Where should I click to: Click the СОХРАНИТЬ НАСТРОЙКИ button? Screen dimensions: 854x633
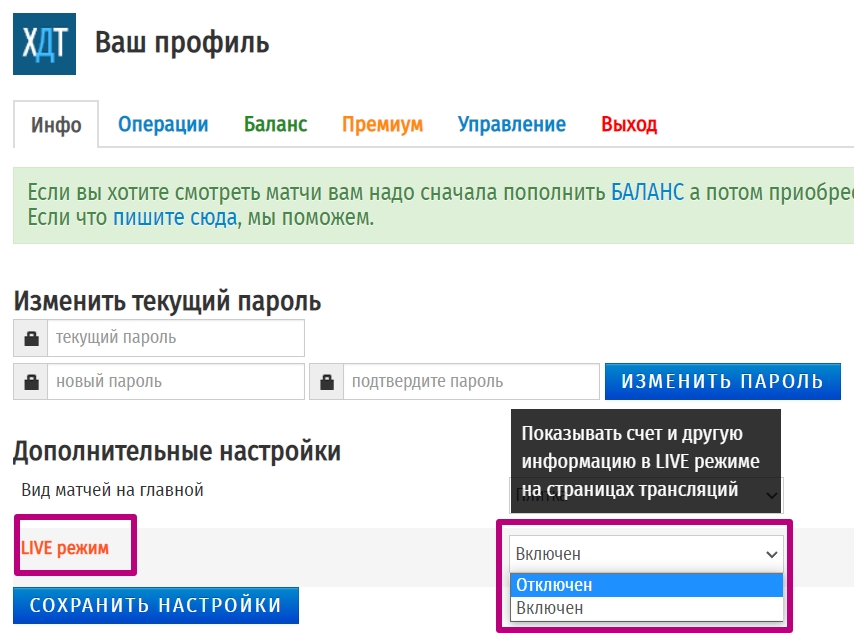click(155, 605)
